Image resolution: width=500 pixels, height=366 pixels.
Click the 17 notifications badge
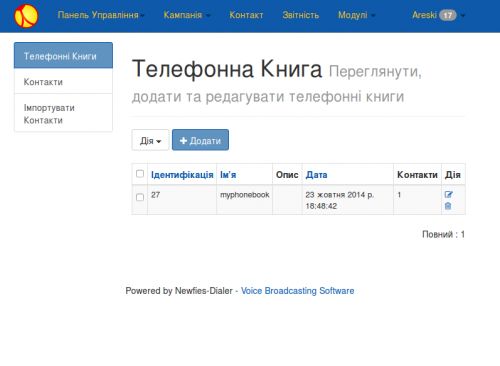tap(448, 15)
